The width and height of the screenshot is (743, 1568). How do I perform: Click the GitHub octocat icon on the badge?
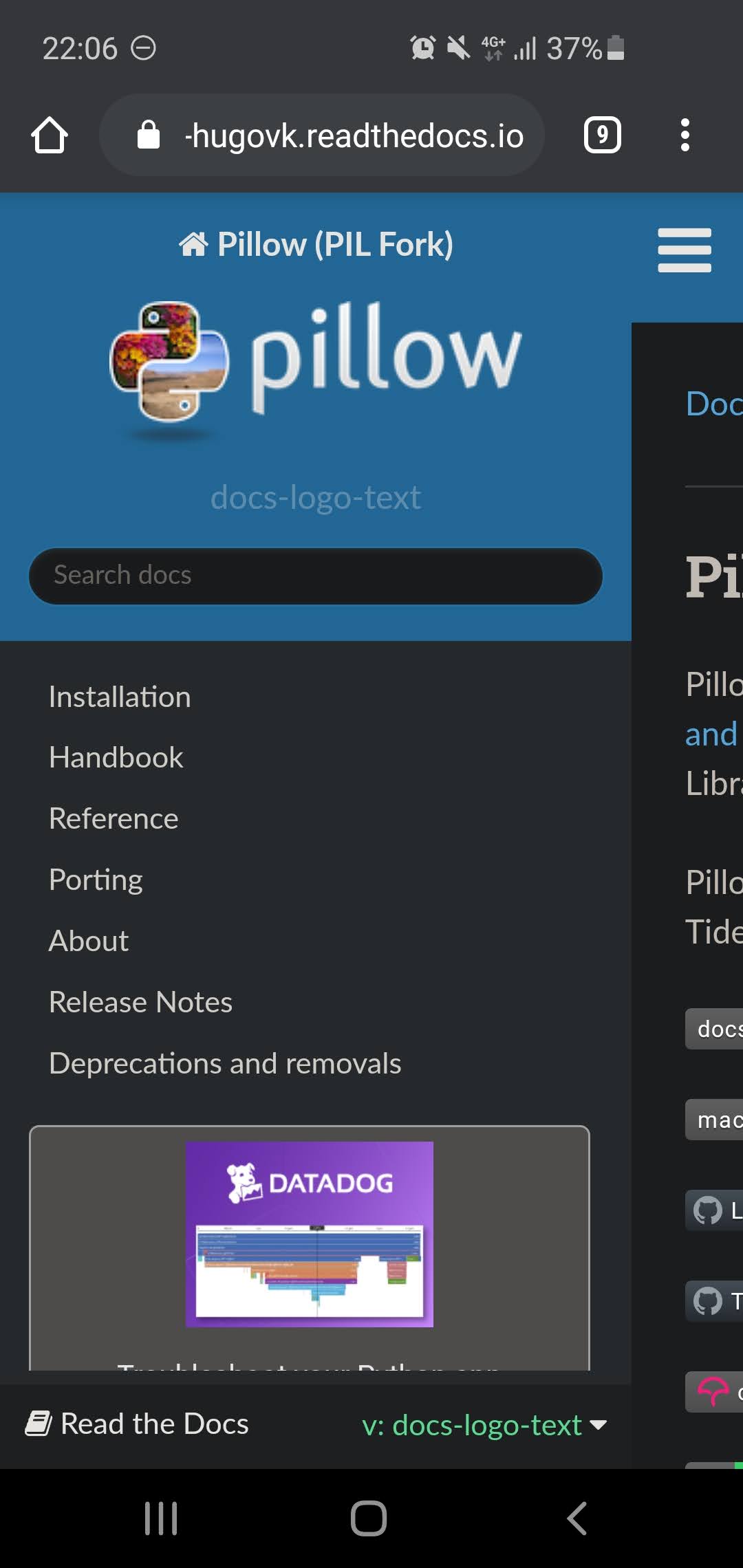point(709,1211)
